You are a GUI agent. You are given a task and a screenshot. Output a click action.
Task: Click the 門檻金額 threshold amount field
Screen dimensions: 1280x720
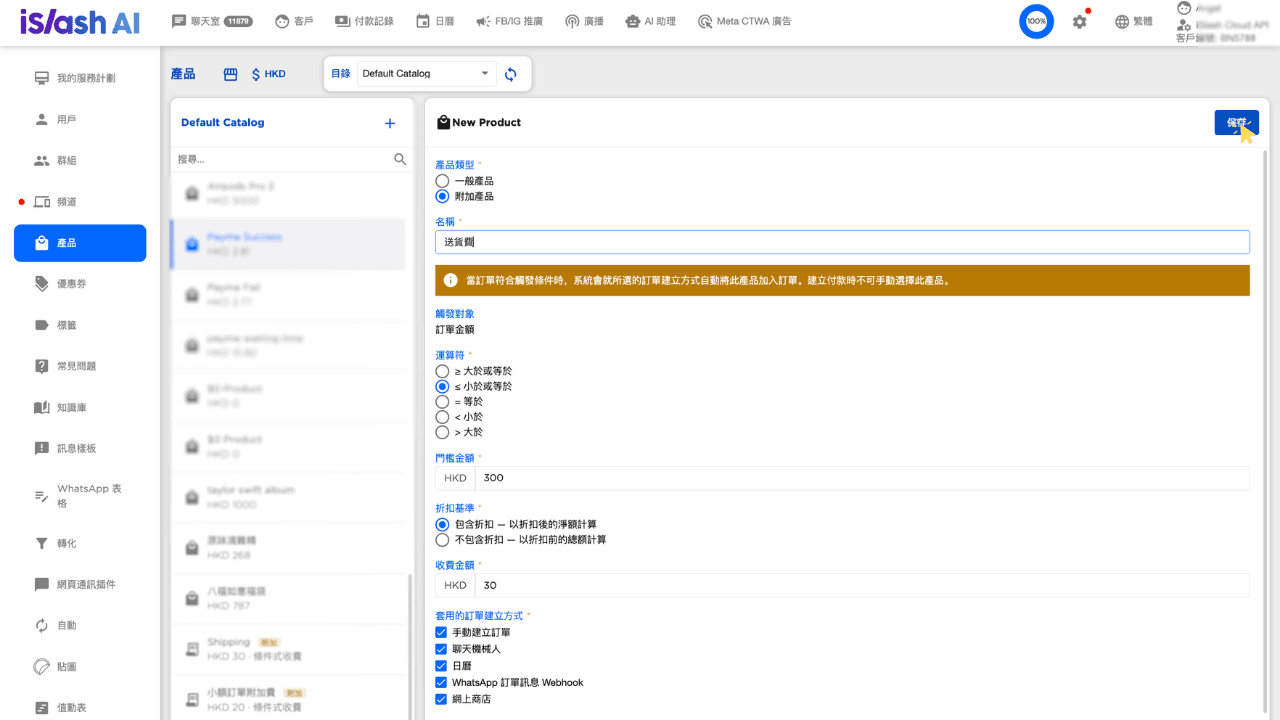click(x=861, y=478)
